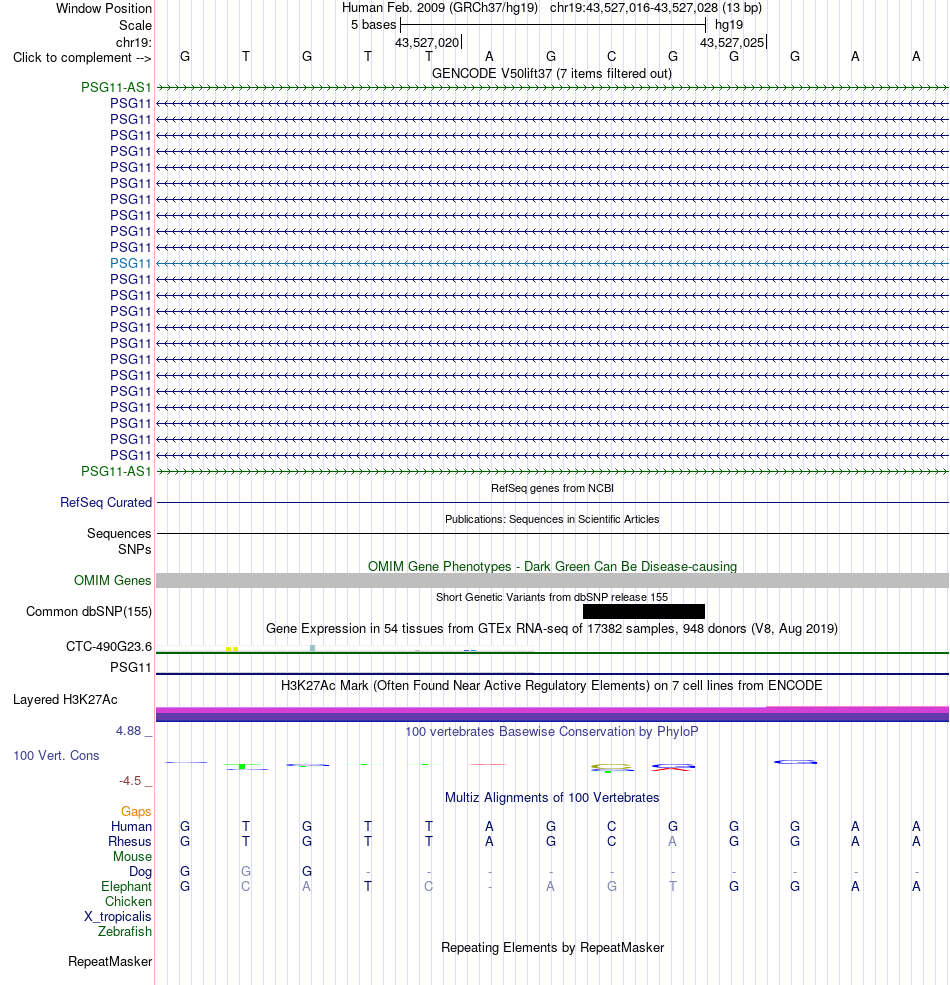The width and height of the screenshot is (950, 985).
Task: Click the 'chr19:' base position label
Action: tap(133, 43)
